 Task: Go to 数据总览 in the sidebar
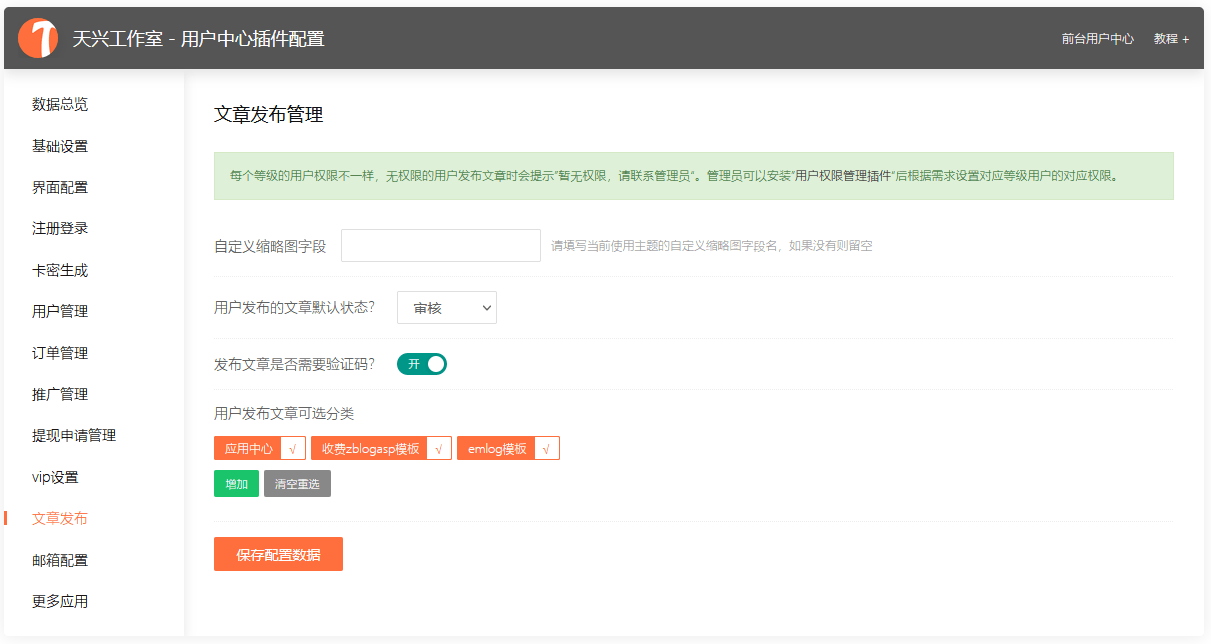click(x=60, y=104)
